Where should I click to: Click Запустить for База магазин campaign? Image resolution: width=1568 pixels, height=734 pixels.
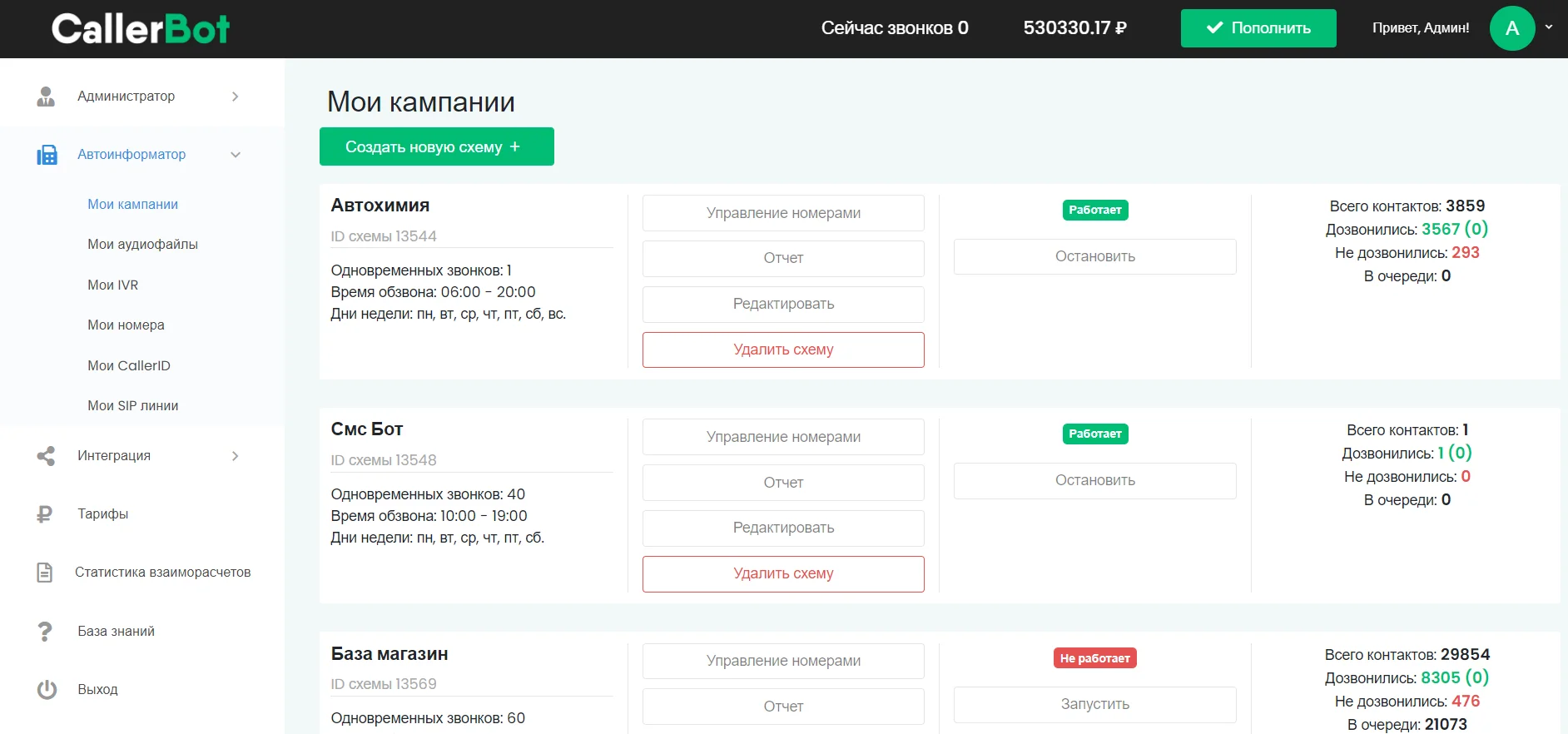point(1095,704)
